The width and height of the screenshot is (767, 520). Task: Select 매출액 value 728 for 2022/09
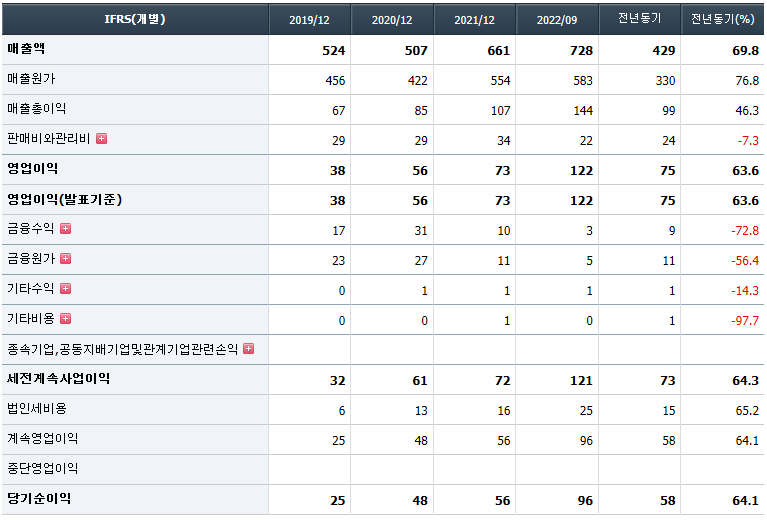click(x=581, y=50)
